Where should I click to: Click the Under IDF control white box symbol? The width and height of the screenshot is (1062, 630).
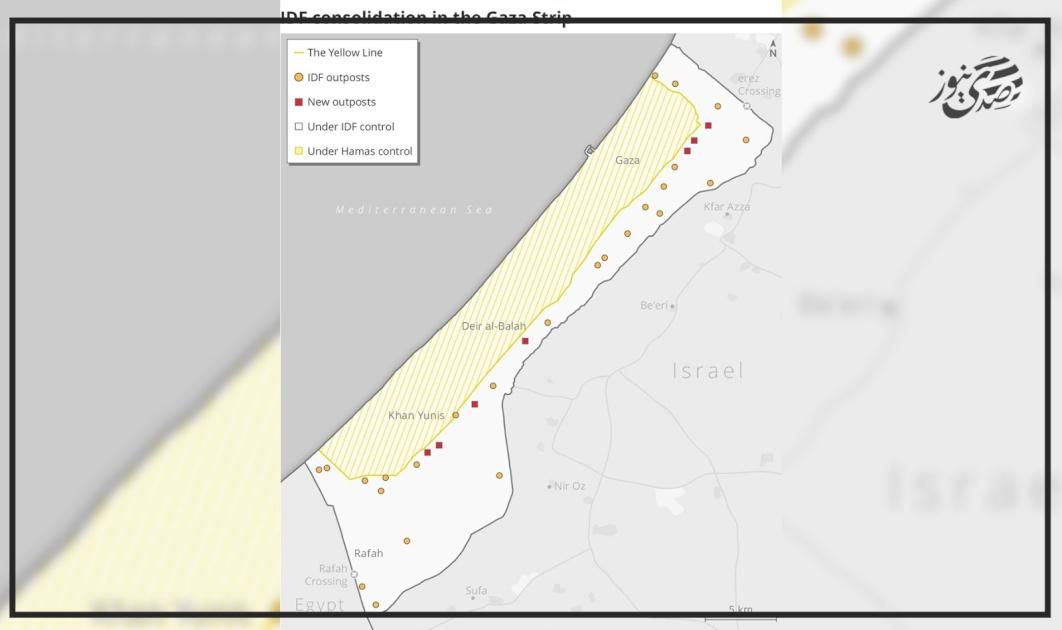point(299,127)
